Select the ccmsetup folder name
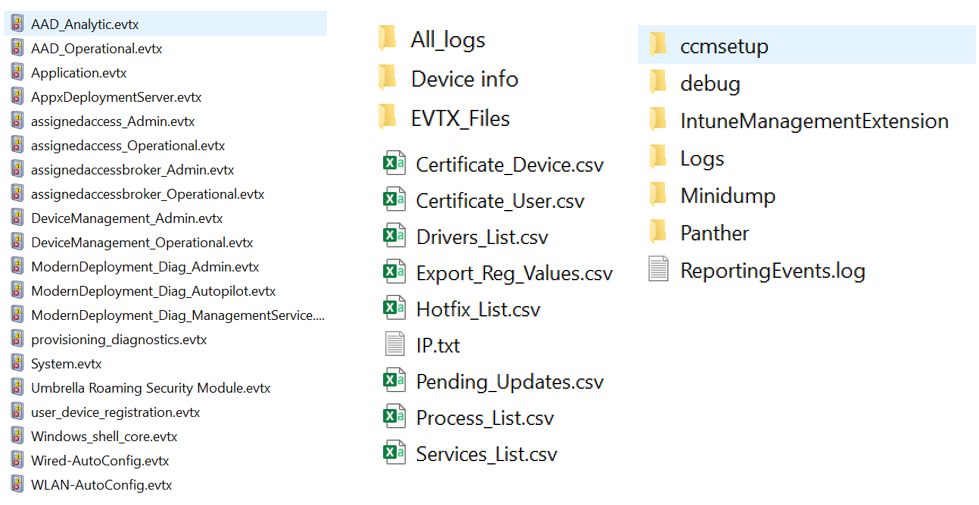Screen dimensions: 979x505 pos(725,46)
